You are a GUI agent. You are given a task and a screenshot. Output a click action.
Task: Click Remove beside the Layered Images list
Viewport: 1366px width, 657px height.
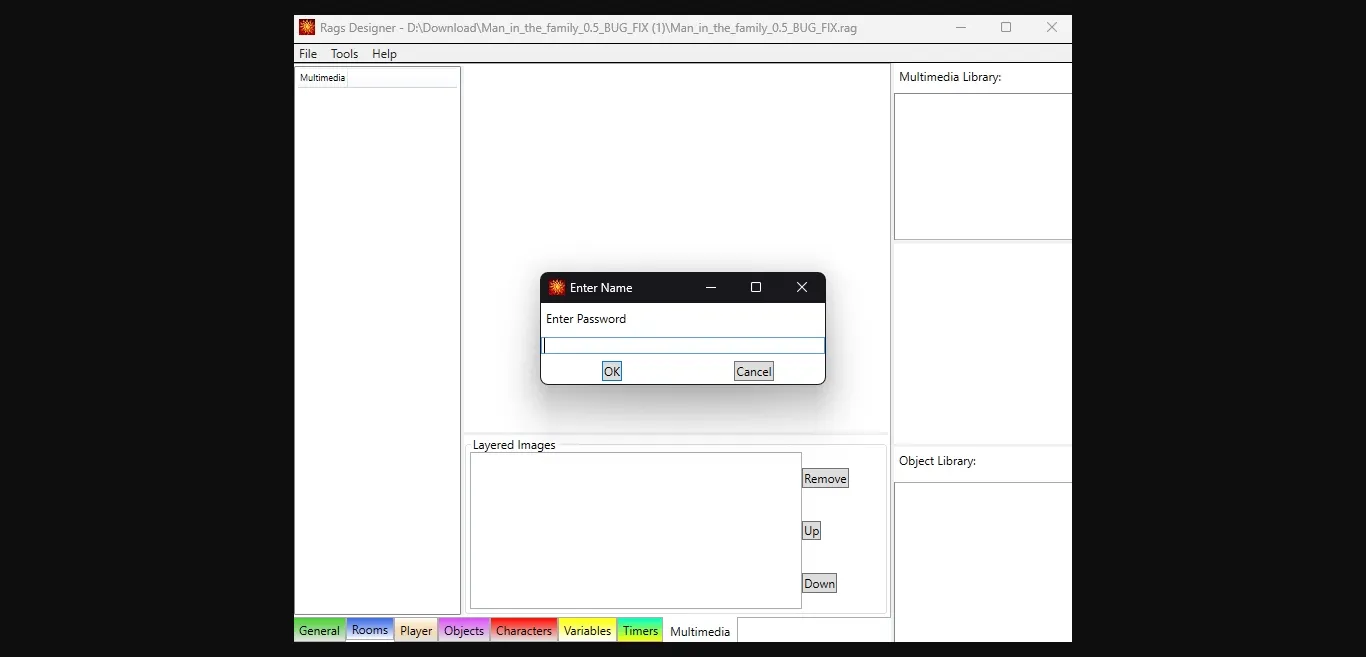(825, 479)
